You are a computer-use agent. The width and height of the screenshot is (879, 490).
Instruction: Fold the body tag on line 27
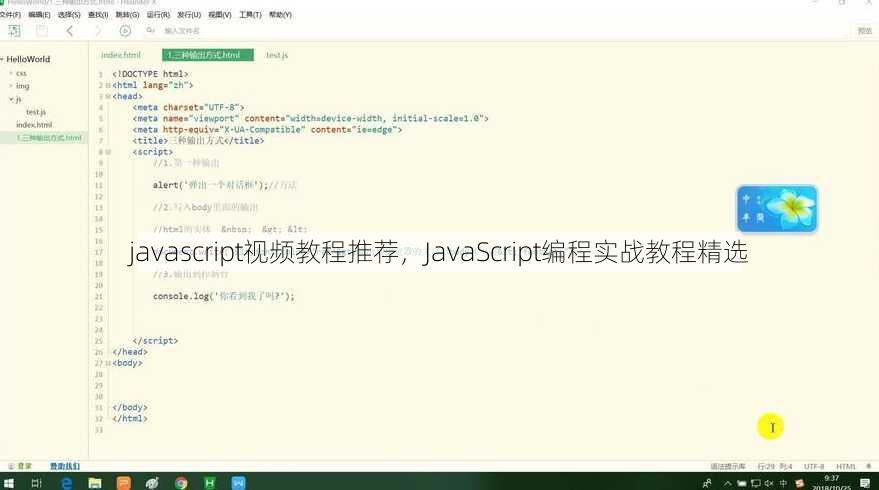[x=108, y=363]
